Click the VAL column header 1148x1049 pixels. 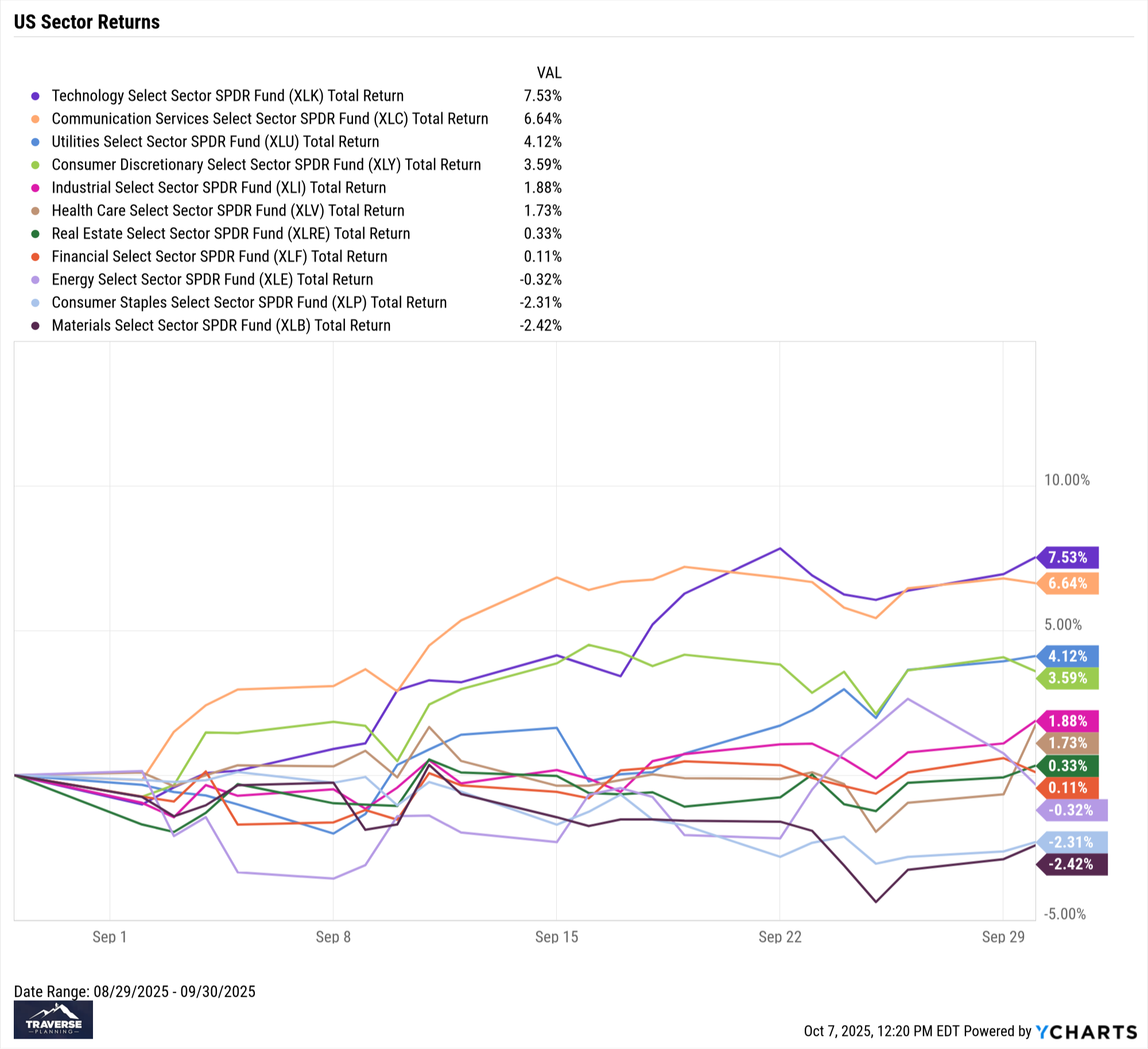549,73
